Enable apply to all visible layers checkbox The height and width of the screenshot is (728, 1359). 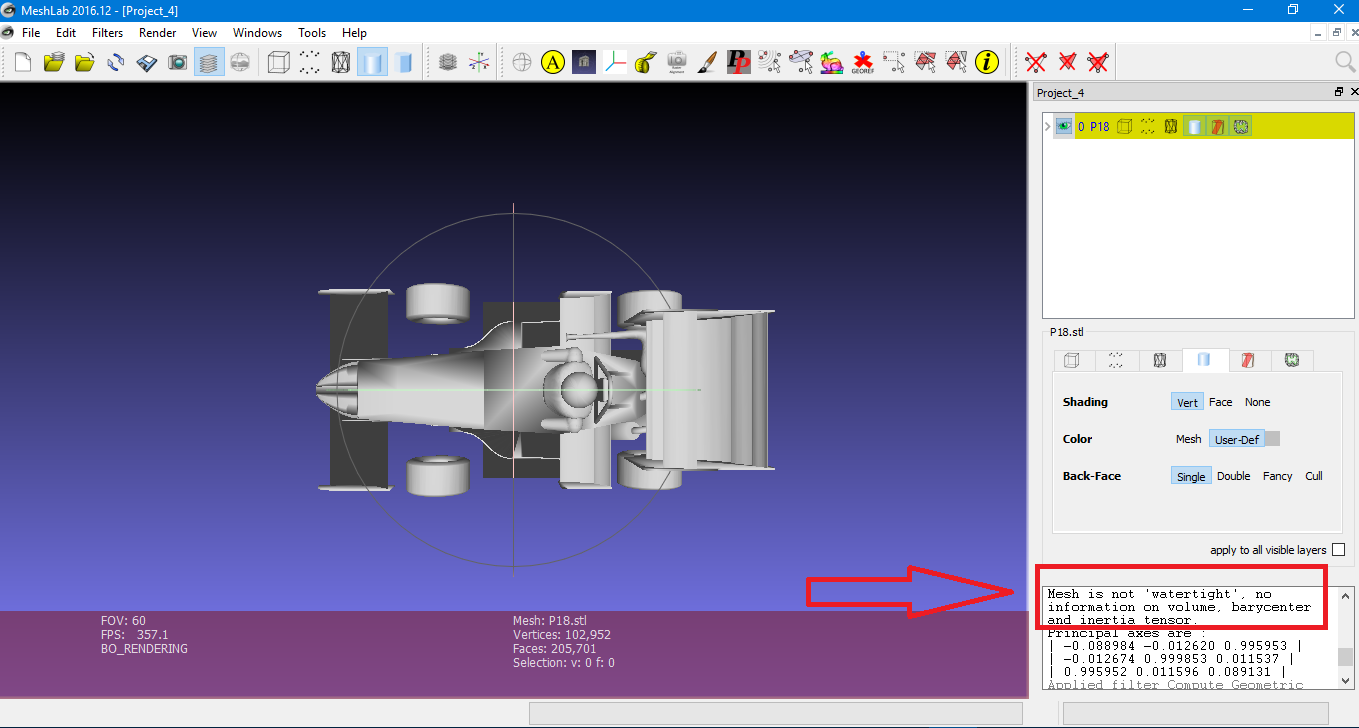(x=1338, y=550)
